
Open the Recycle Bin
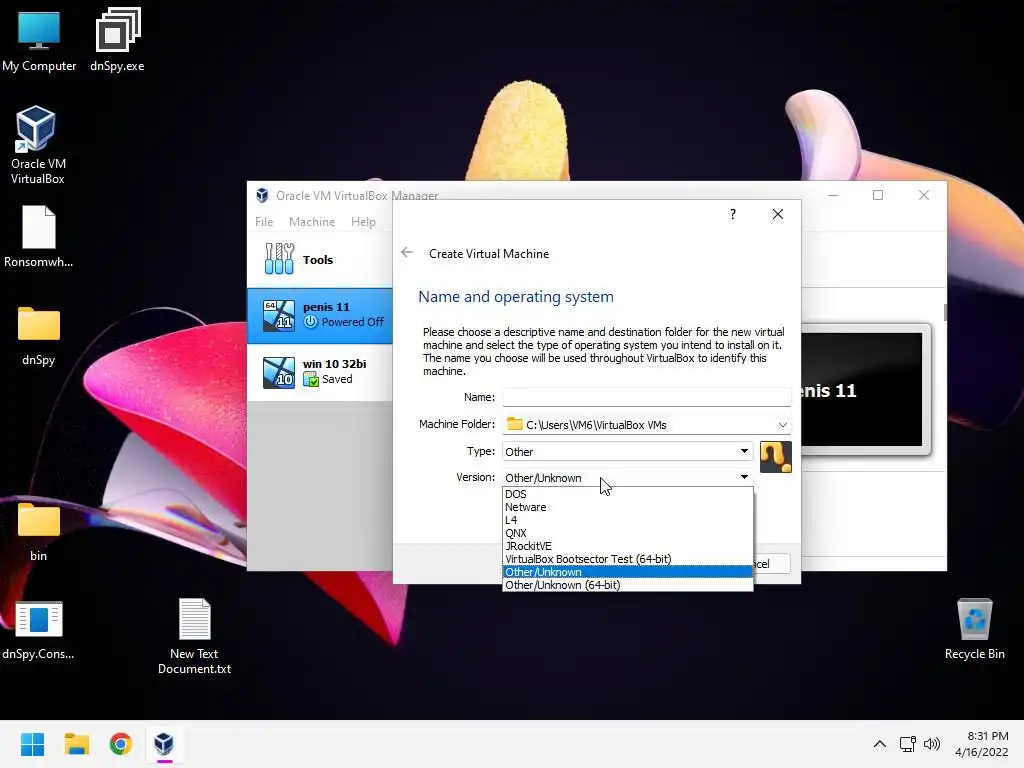tap(974, 629)
